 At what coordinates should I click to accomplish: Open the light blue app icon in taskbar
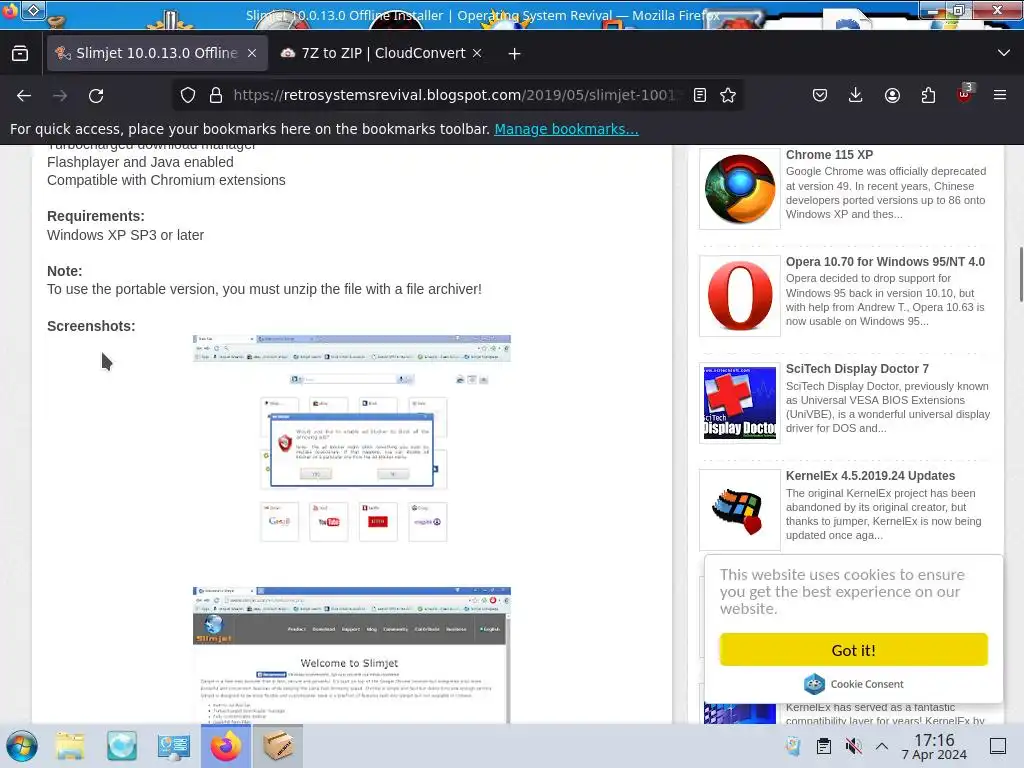pos(122,746)
